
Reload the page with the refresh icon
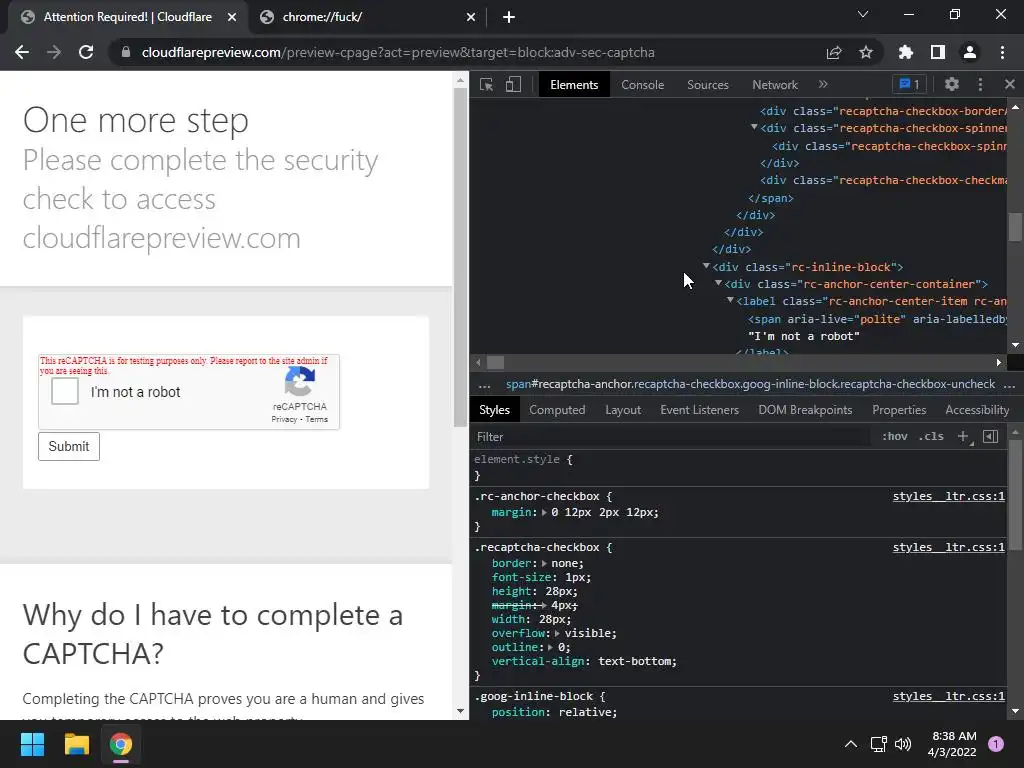pos(86,52)
